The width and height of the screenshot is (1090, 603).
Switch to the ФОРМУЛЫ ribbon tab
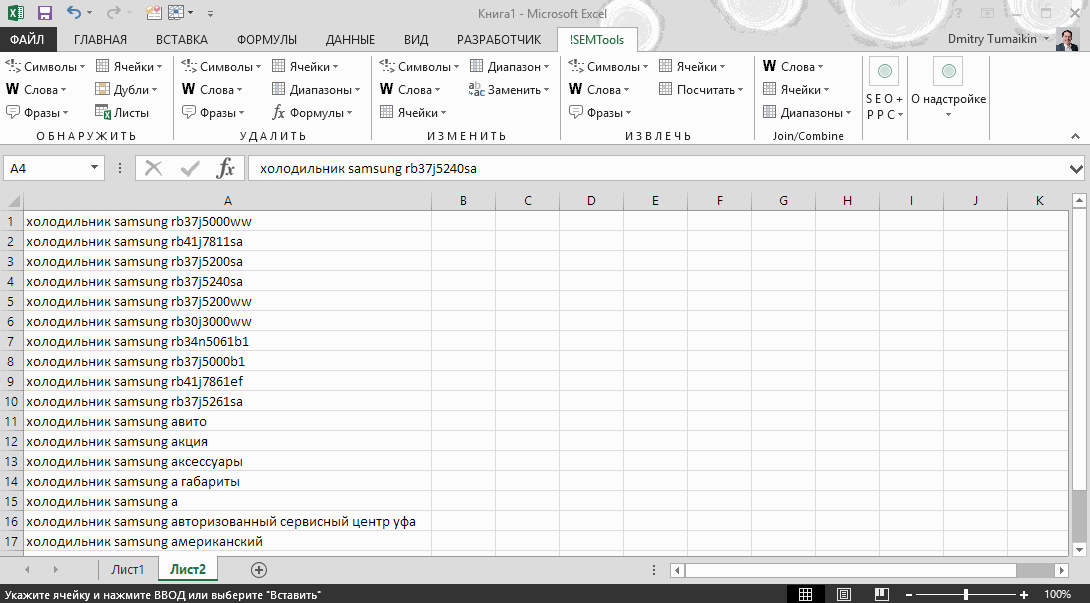pos(267,40)
